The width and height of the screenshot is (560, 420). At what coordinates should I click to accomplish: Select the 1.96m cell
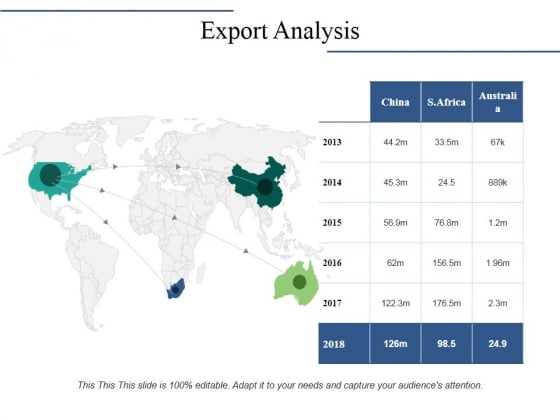pyautogui.click(x=498, y=263)
